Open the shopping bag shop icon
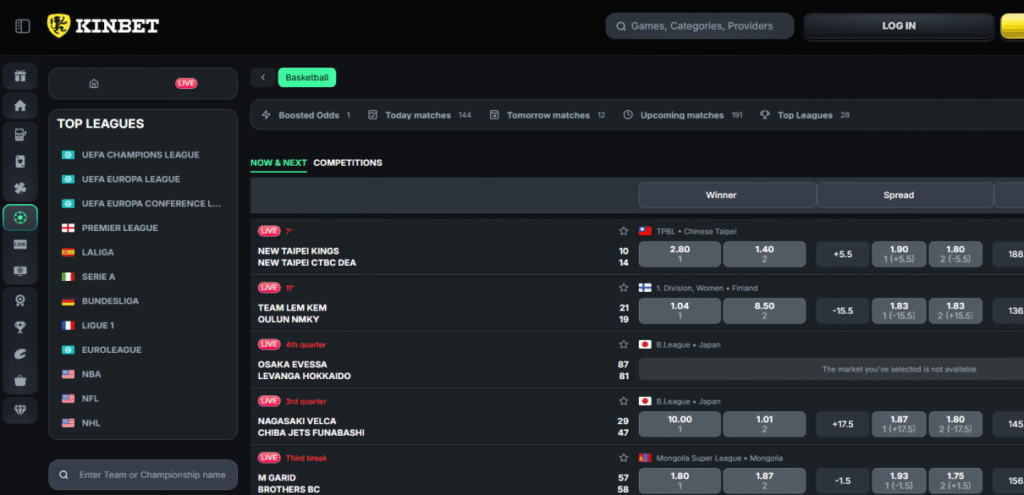 click(x=20, y=380)
